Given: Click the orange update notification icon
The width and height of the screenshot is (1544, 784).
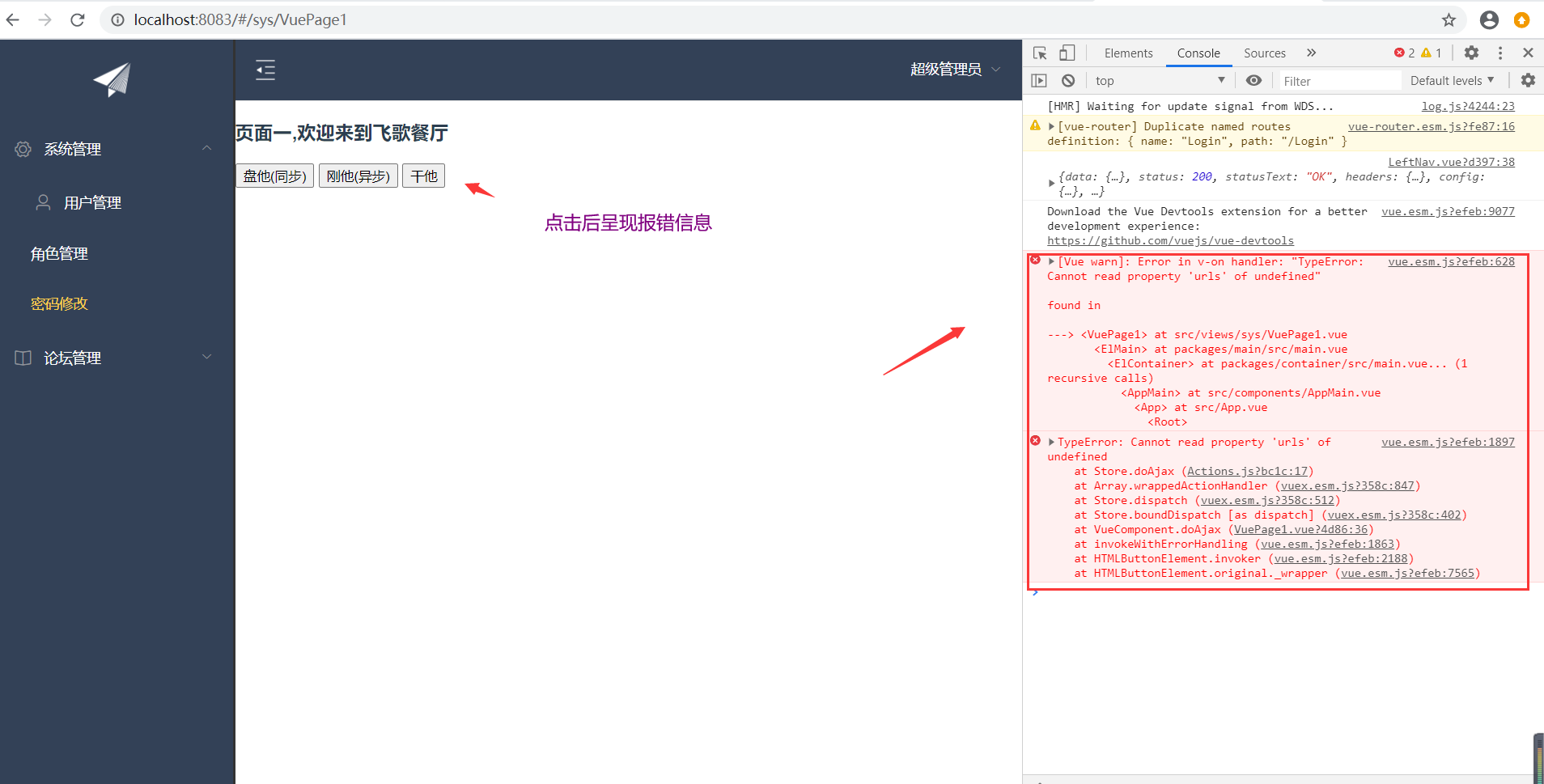Looking at the screenshot, I should [x=1522, y=20].
